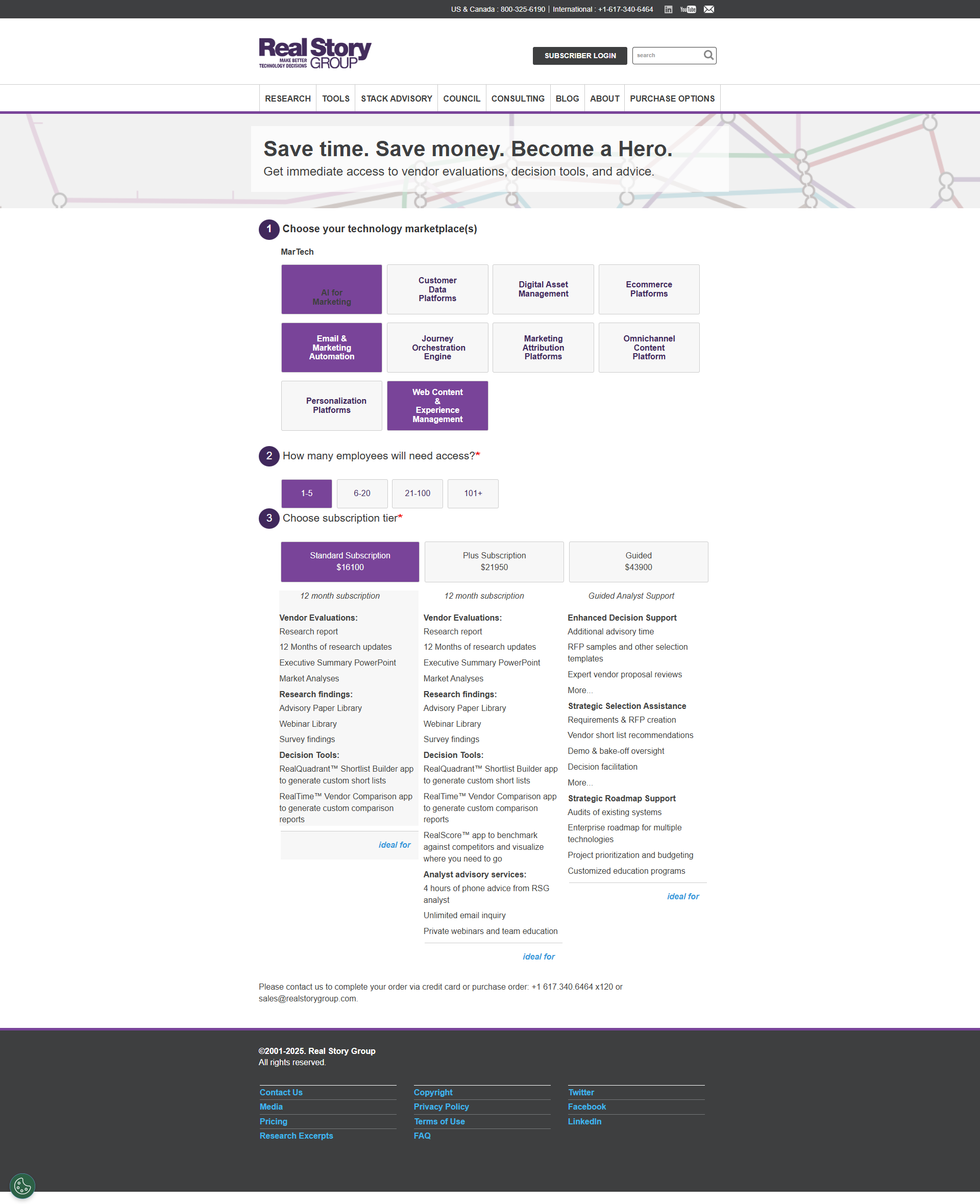Open FAQ footer link
980x1204 pixels.
click(x=422, y=1135)
